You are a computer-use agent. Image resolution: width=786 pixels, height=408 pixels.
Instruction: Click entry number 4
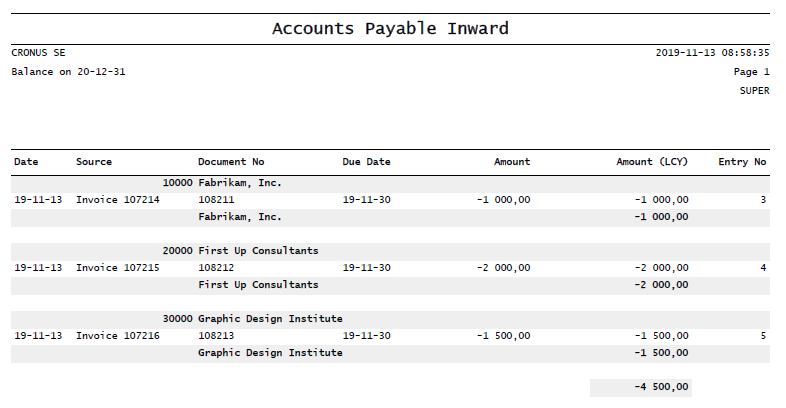pos(763,268)
